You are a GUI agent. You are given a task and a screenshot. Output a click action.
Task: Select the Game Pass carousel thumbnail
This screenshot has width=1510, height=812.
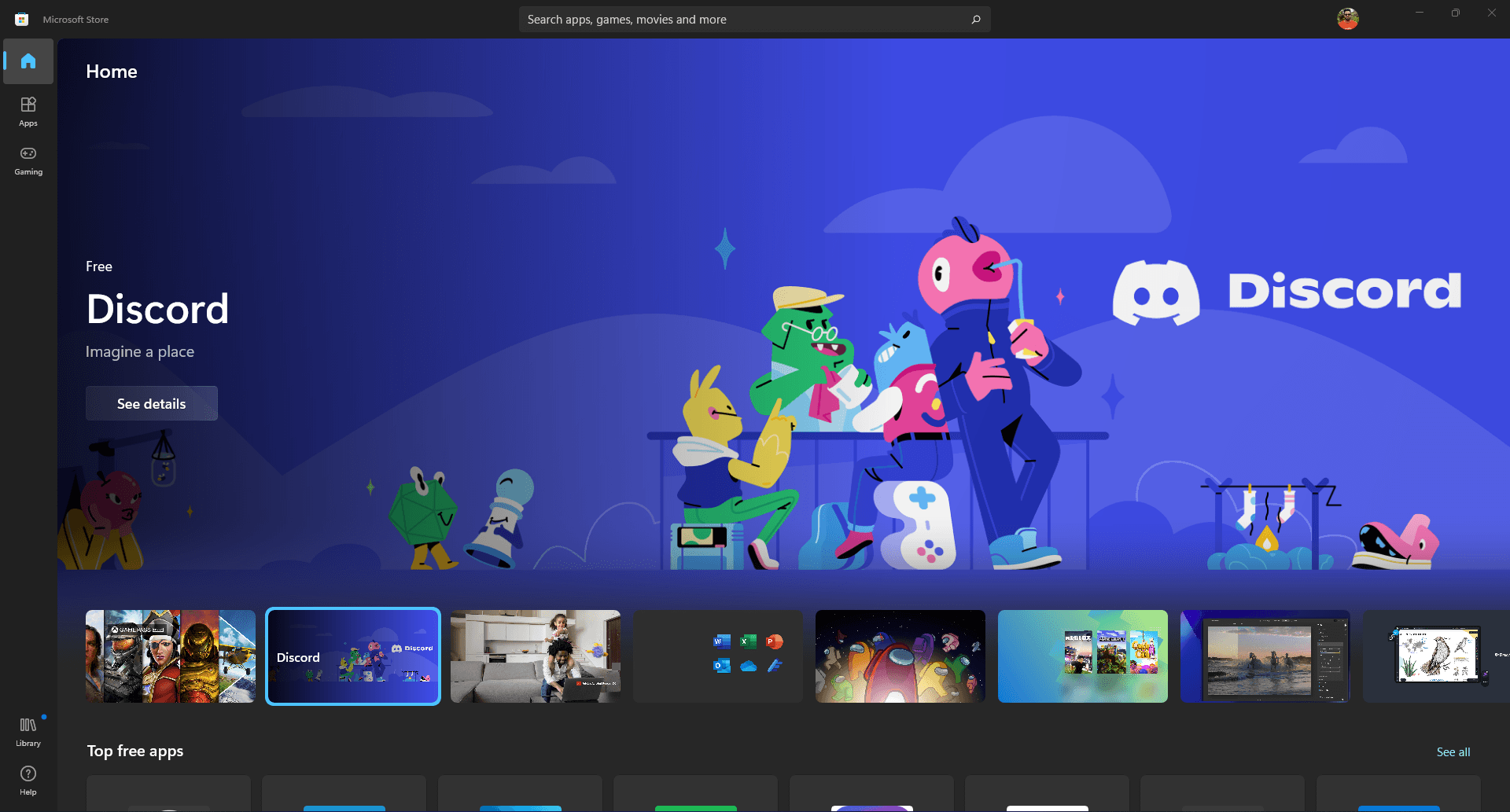click(171, 656)
